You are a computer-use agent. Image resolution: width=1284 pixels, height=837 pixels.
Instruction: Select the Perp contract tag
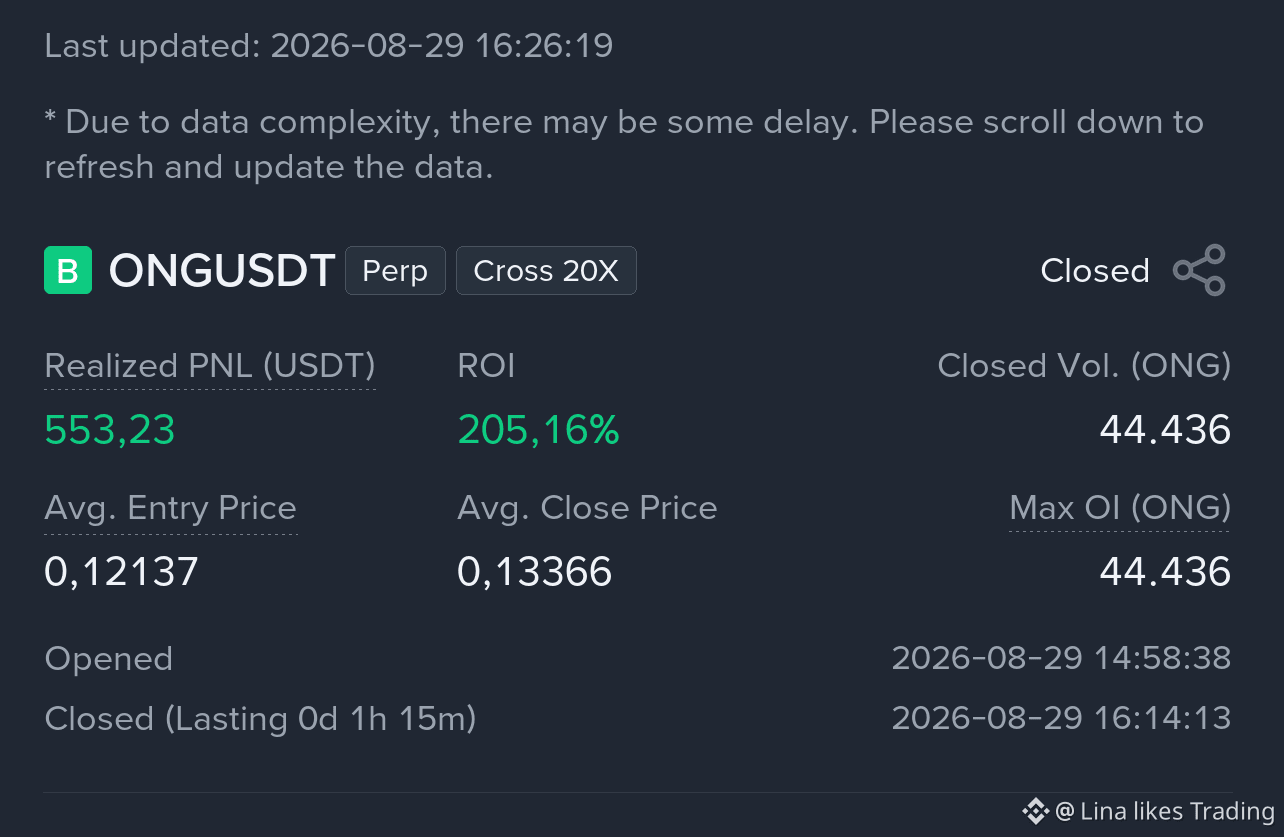pos(395,271)
